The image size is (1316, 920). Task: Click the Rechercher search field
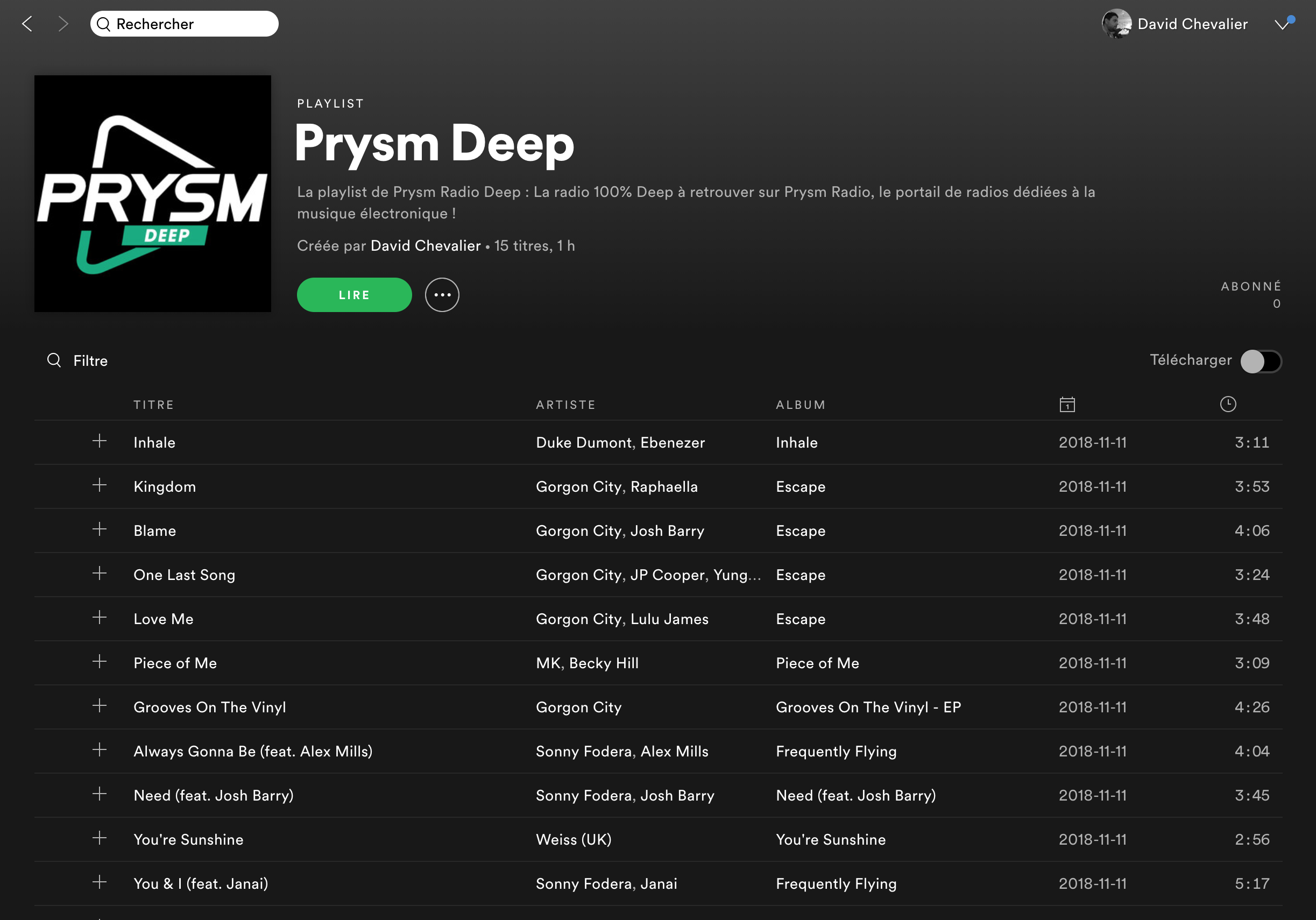[184, 24]
